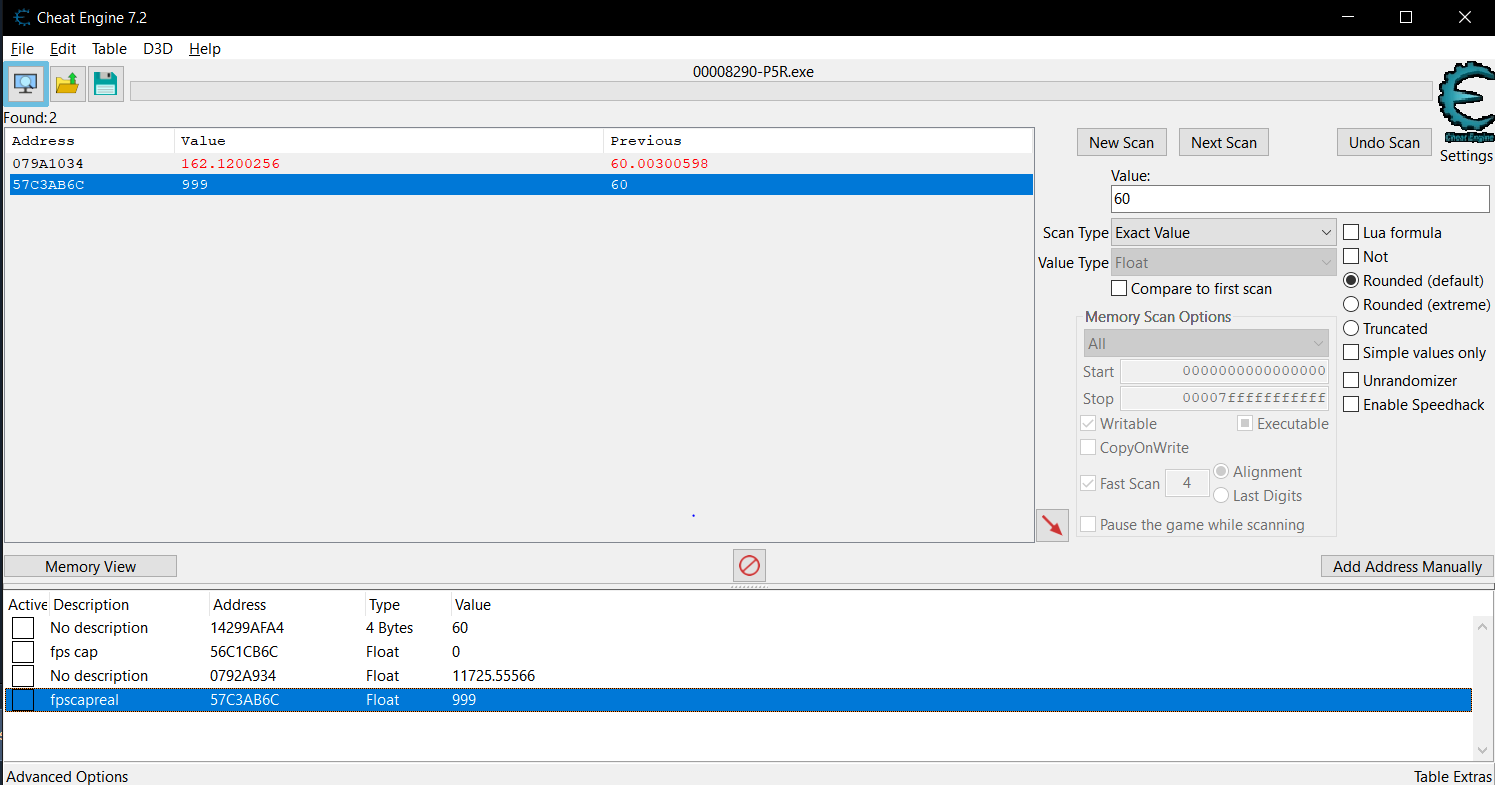Screen dimensions: 1495x785
Task: Activate the fps cap entry checkbox
Action: 23,652
